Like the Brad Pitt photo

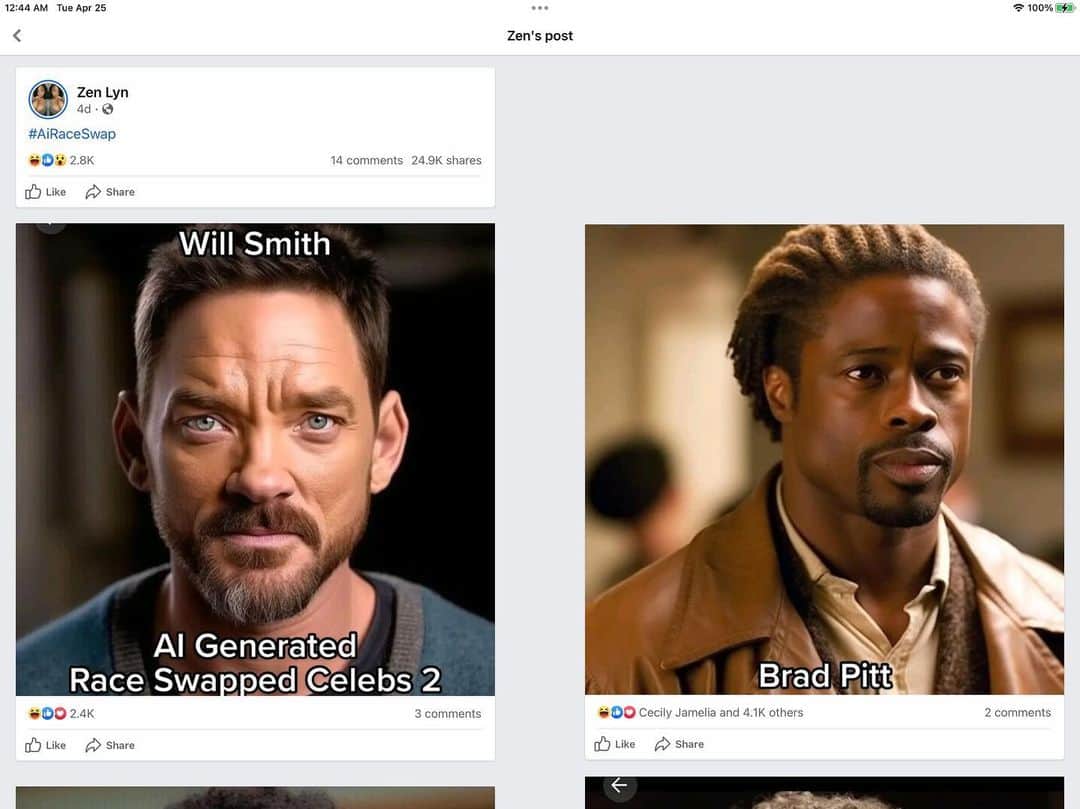pos(614,744)
